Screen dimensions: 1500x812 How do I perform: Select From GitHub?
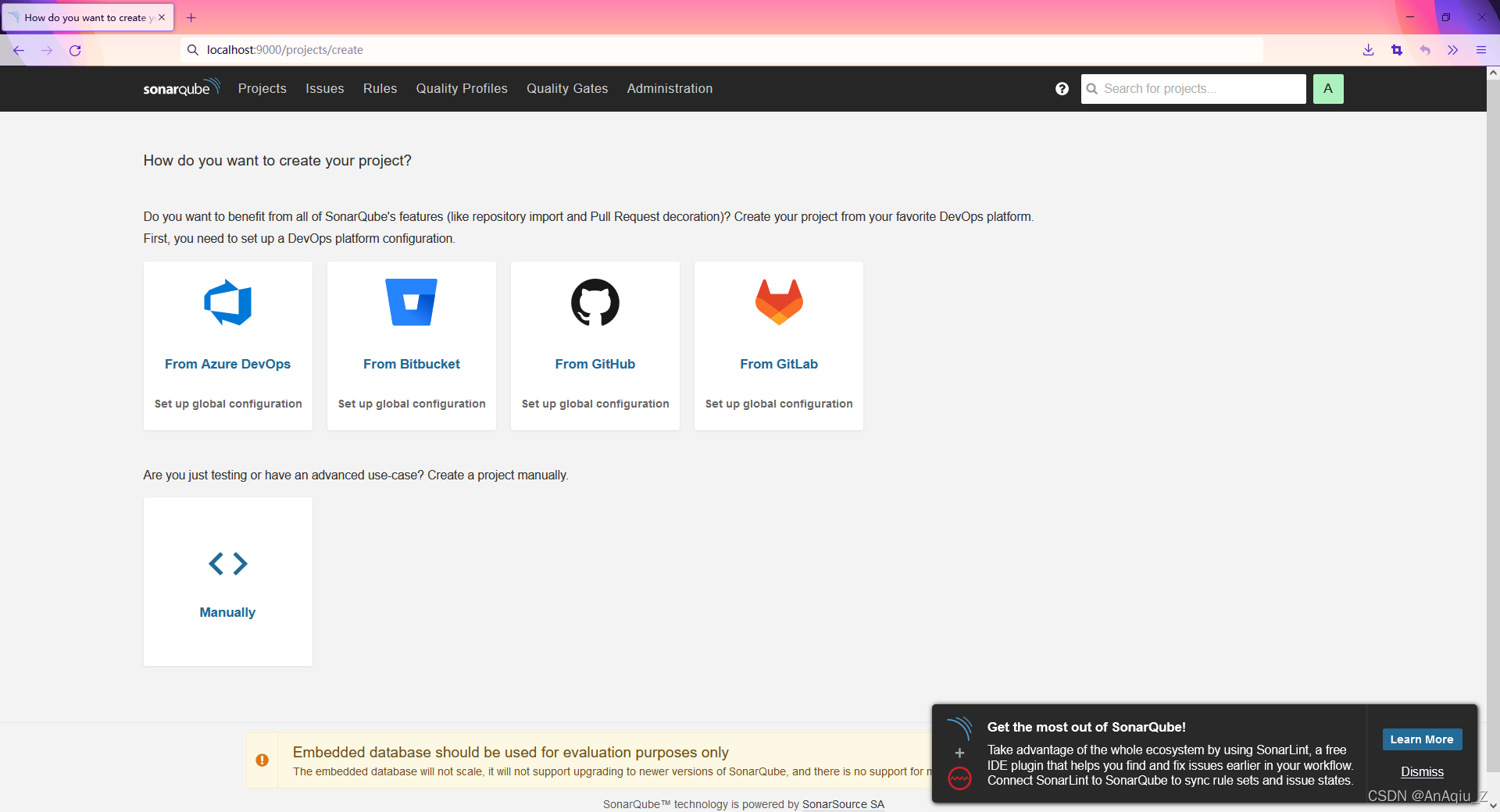(595, 364)
